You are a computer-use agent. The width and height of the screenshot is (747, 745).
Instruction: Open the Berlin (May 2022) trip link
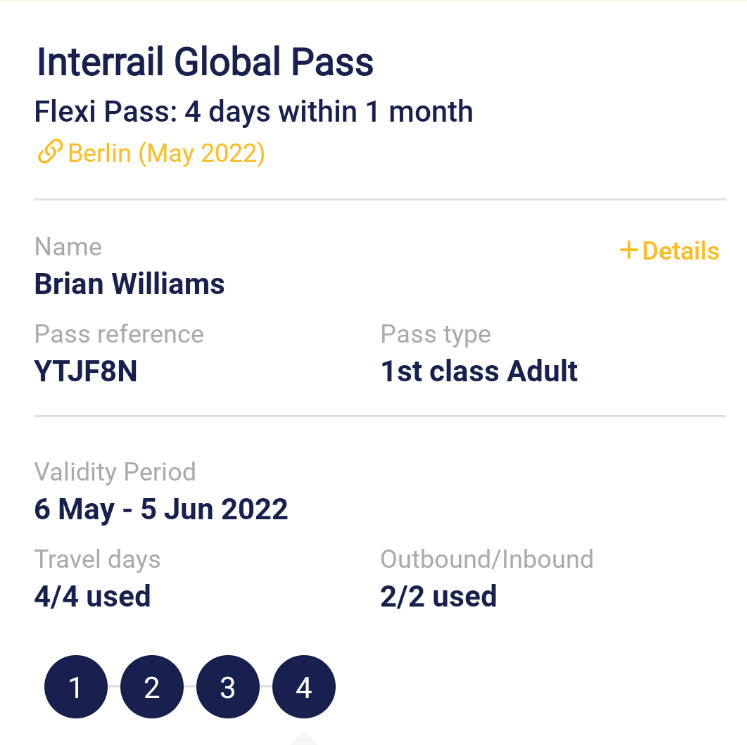(166, 154)
